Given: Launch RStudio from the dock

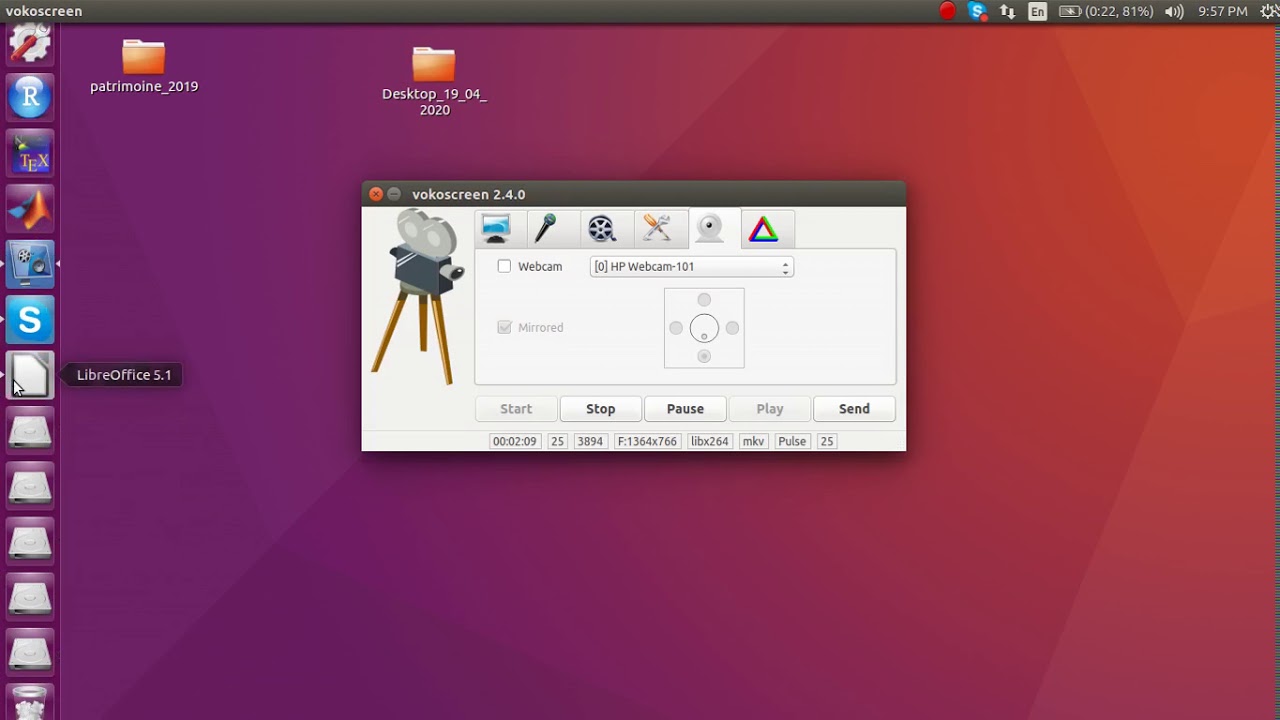Looking at the screenshot, I should (30, 97).
